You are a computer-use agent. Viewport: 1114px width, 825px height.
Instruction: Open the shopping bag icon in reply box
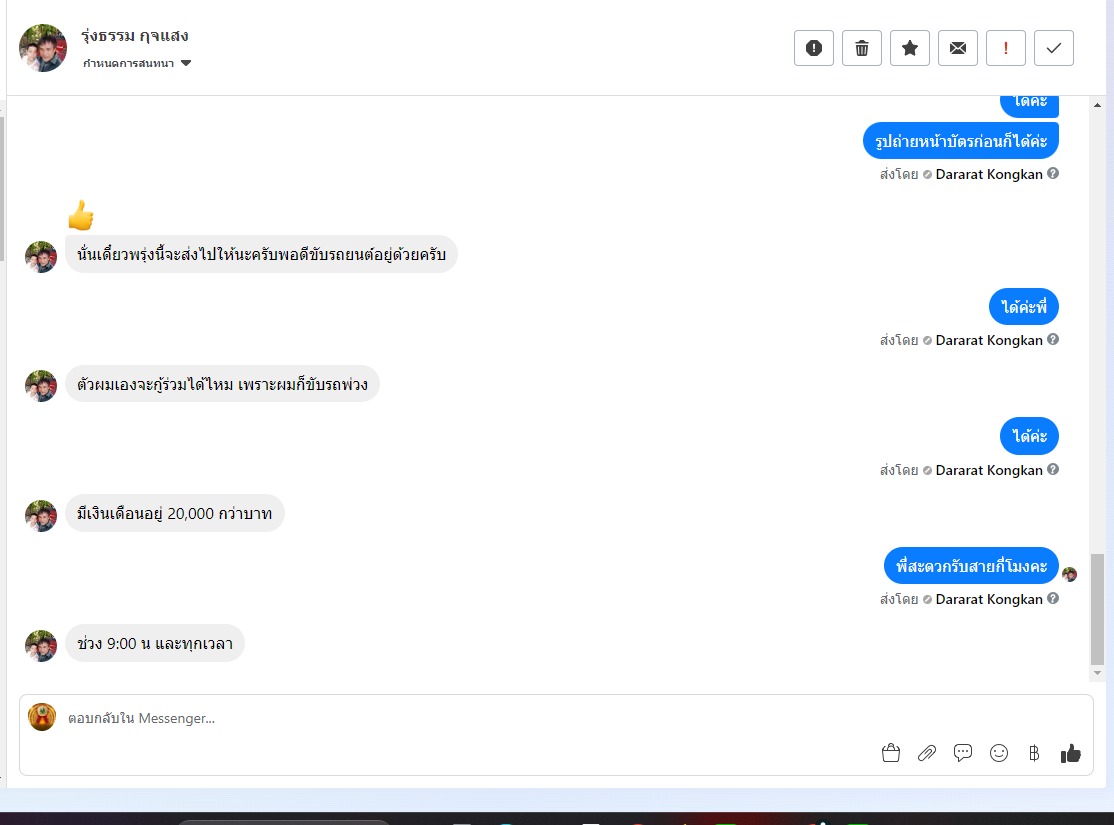[890, 753]
